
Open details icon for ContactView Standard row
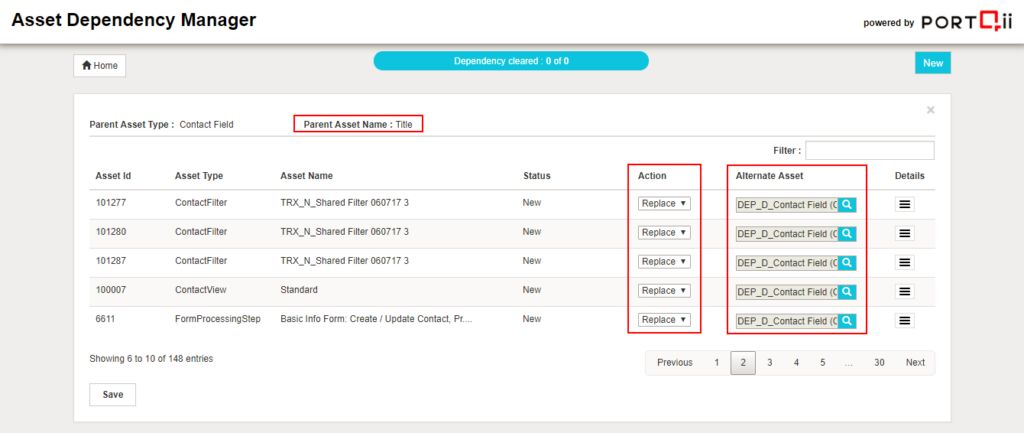tap(905, 291)
